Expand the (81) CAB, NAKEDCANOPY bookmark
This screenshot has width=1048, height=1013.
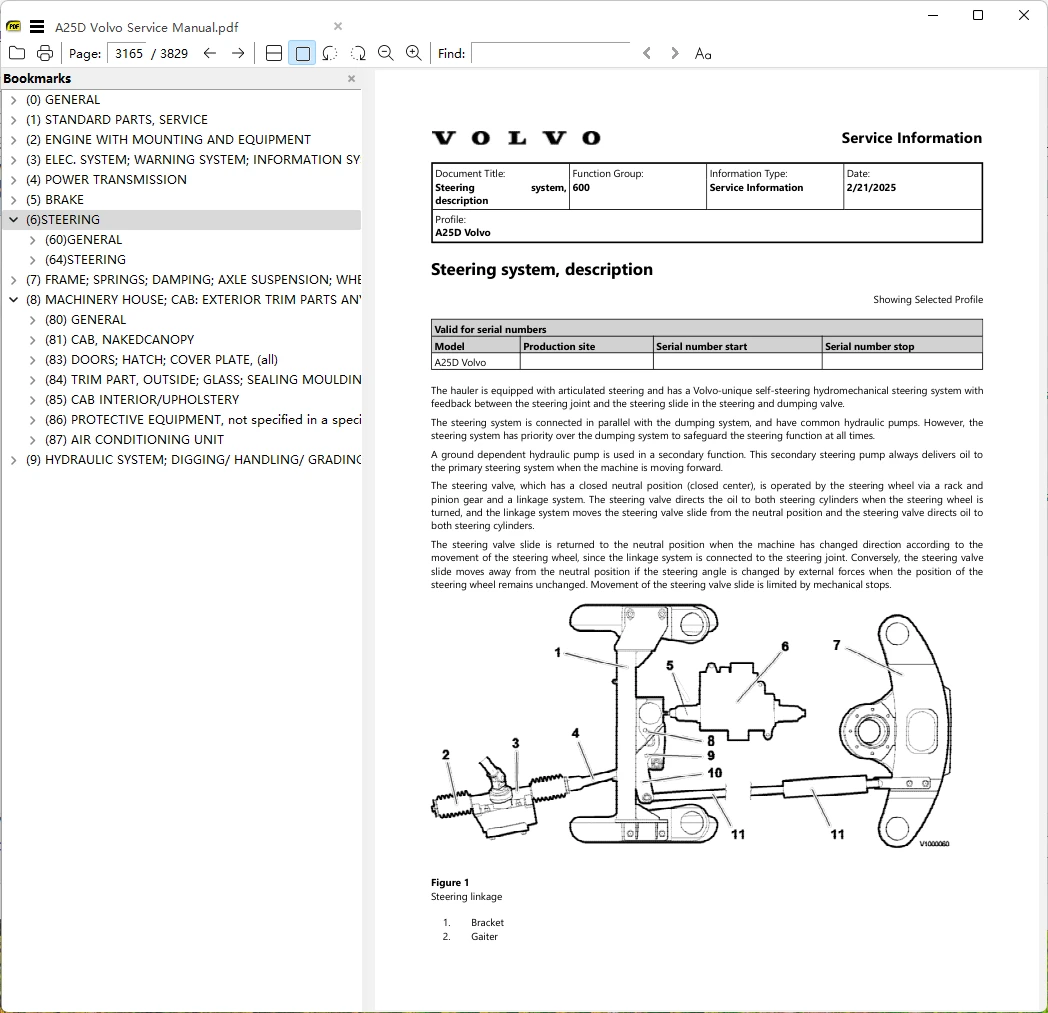[x=33, y=340]
